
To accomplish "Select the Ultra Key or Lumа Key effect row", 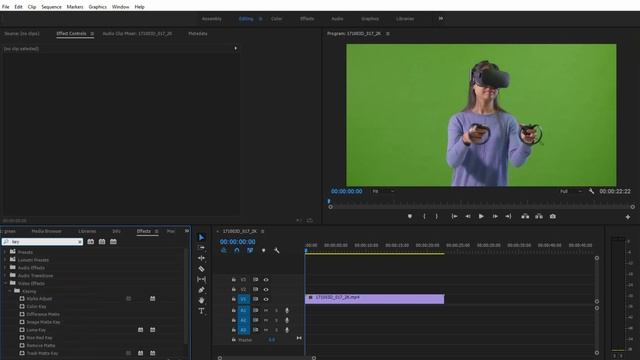I will coord(36,330).
